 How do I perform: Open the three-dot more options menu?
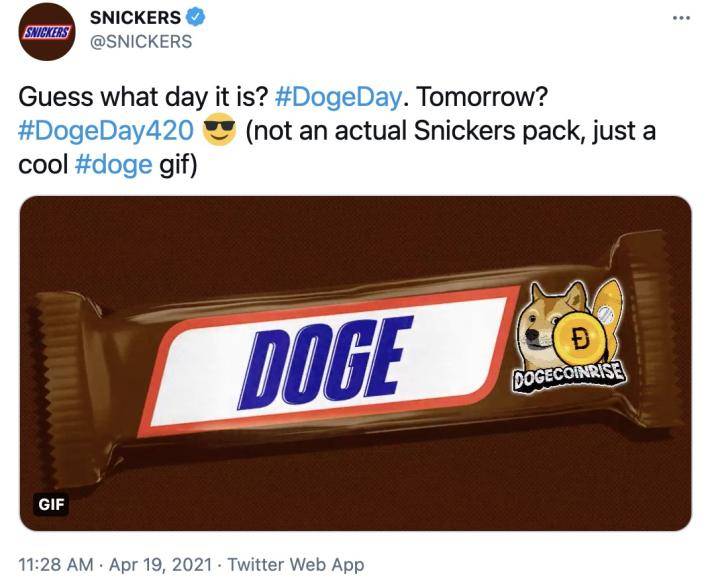tap(682, 19)
